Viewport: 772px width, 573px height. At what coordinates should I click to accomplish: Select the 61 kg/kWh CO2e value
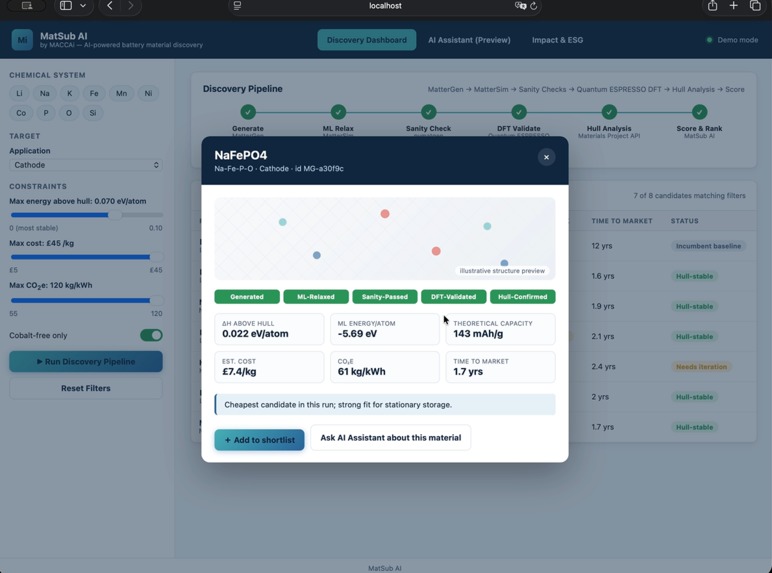361,372
